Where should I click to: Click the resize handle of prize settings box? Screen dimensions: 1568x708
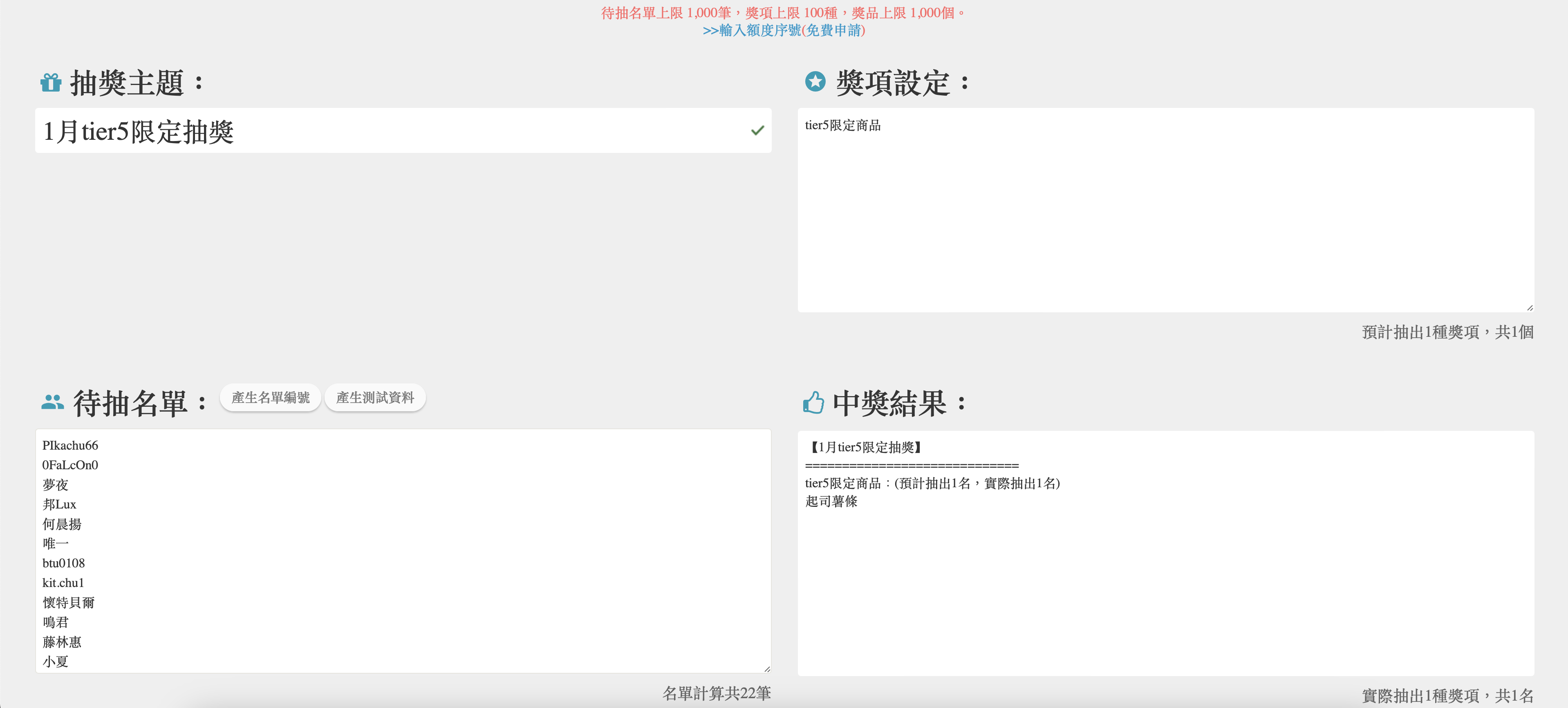(1529, 307)
